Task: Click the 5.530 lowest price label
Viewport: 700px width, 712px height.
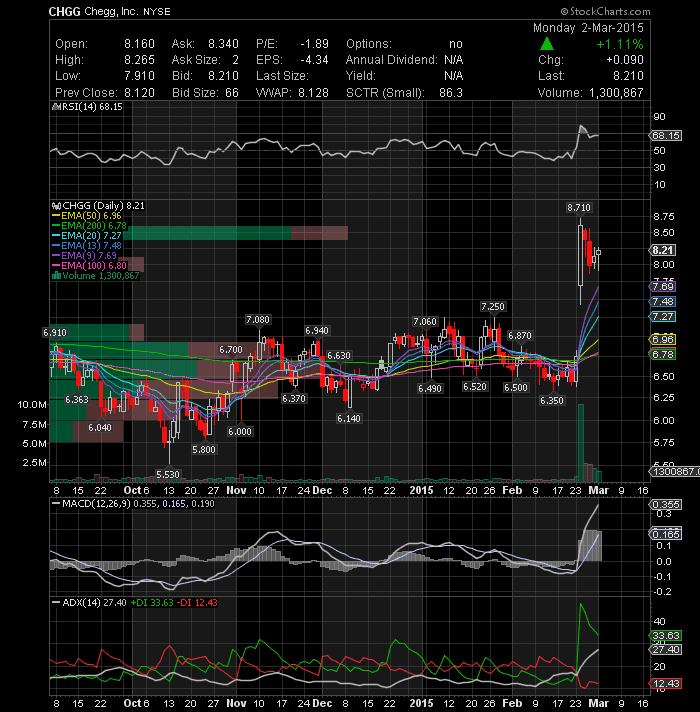Action: pyautogui.click(x=168, y=475)
